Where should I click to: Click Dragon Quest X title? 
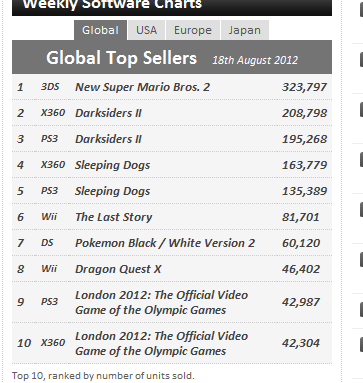[x=118, y=269]
